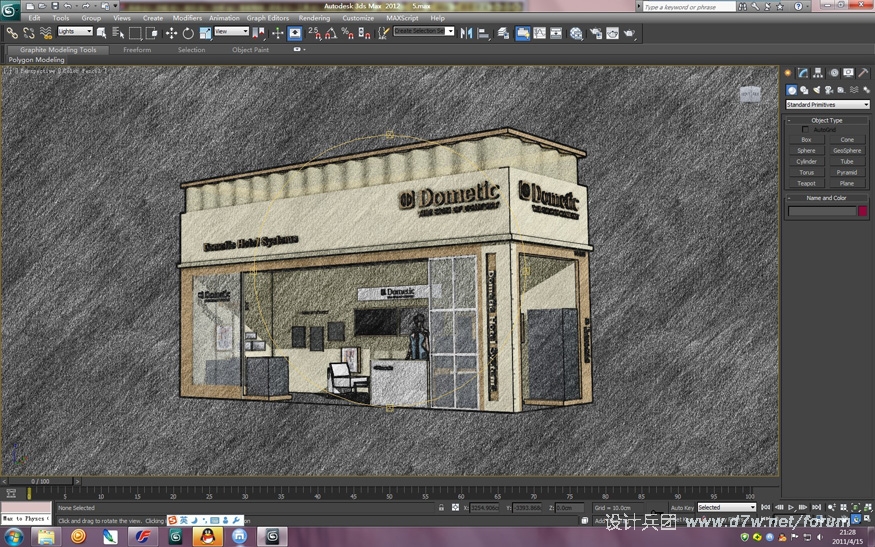Click Edit Named Selection Sets icon
This screenshot has height=547, width=875.
[383, 33]
